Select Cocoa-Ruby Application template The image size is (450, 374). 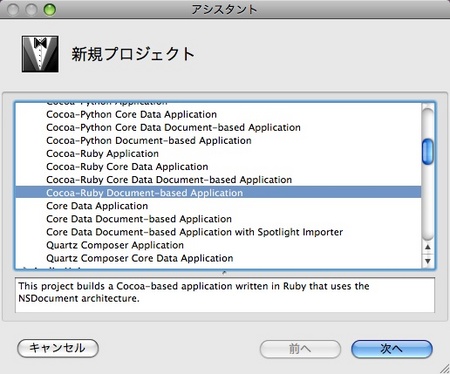218,153
